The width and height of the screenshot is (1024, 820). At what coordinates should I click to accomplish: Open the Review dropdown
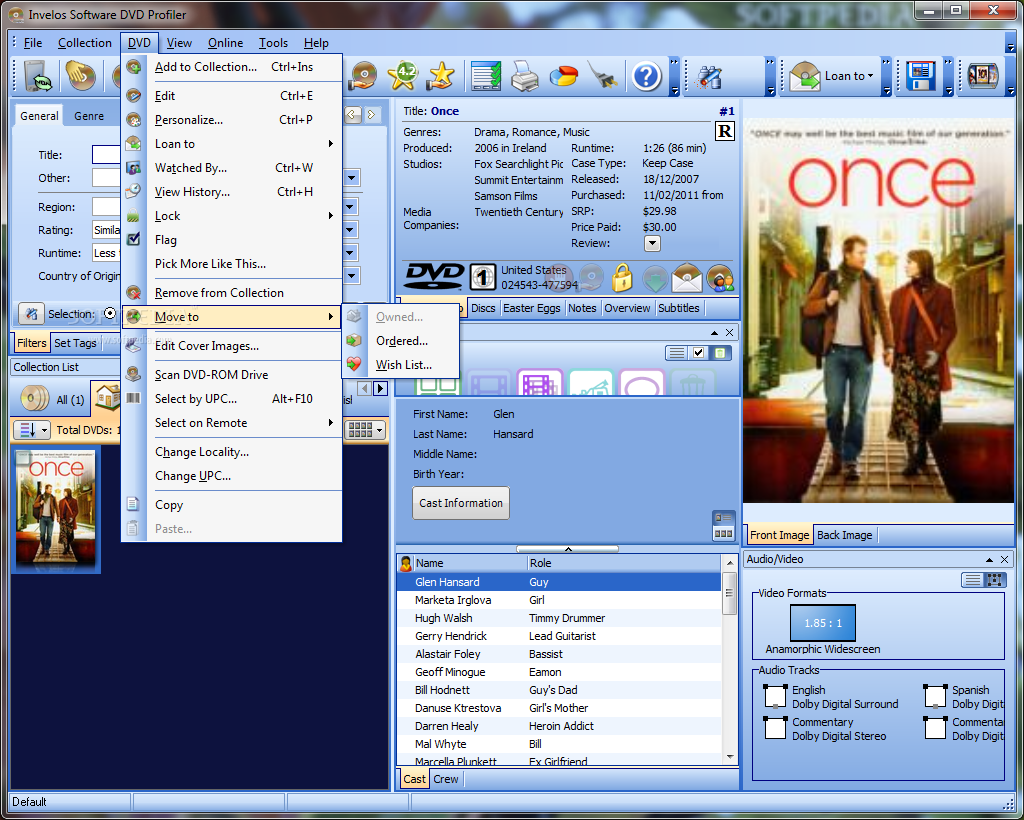pyautogui.click(x=652, y=244)
